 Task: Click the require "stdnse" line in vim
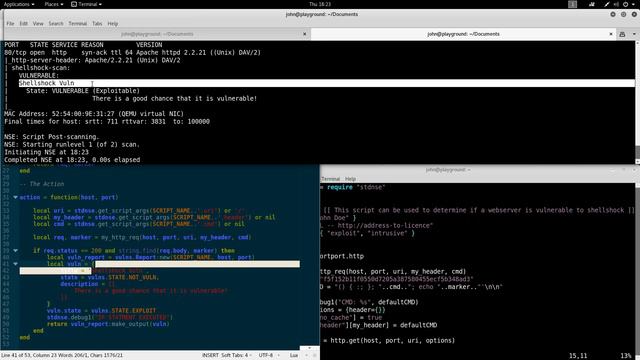[353, 187]
